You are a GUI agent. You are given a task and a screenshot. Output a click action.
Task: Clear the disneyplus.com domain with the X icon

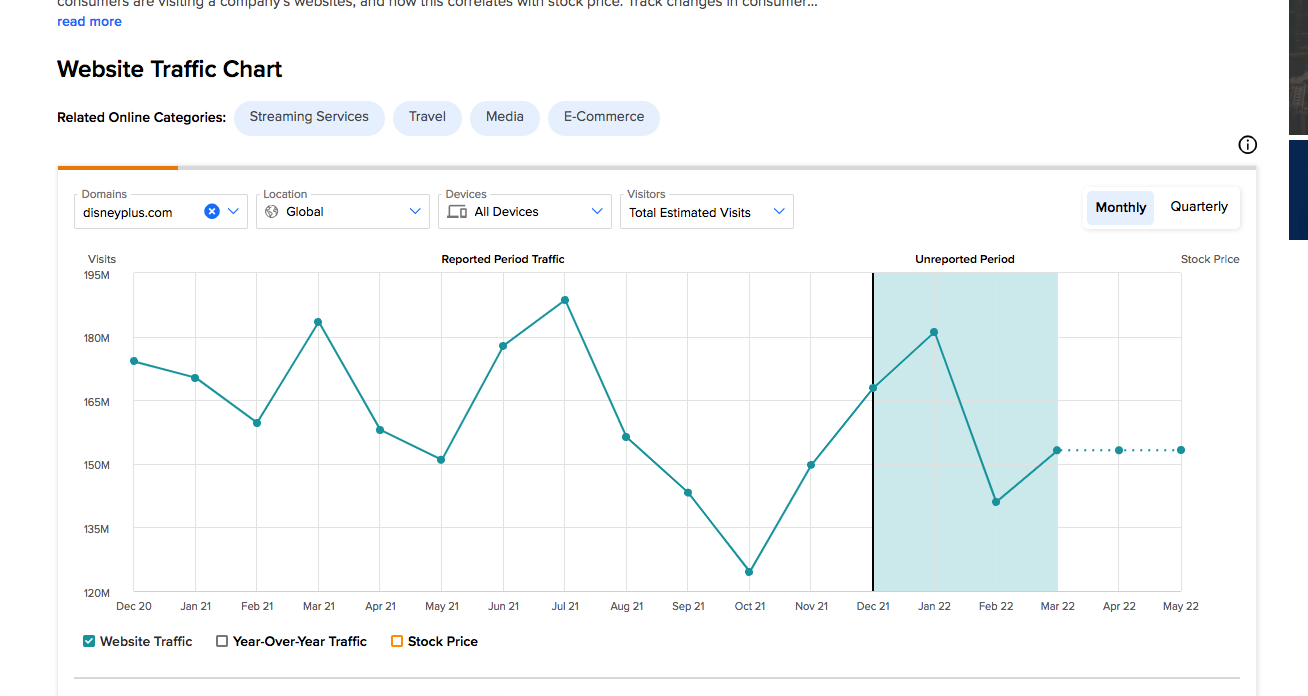[212, 211]
